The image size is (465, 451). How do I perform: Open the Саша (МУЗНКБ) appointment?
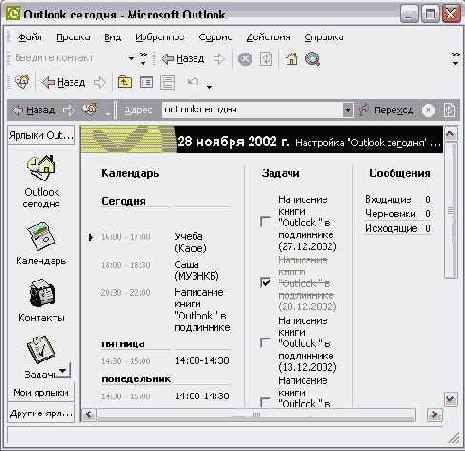[196, 270]
